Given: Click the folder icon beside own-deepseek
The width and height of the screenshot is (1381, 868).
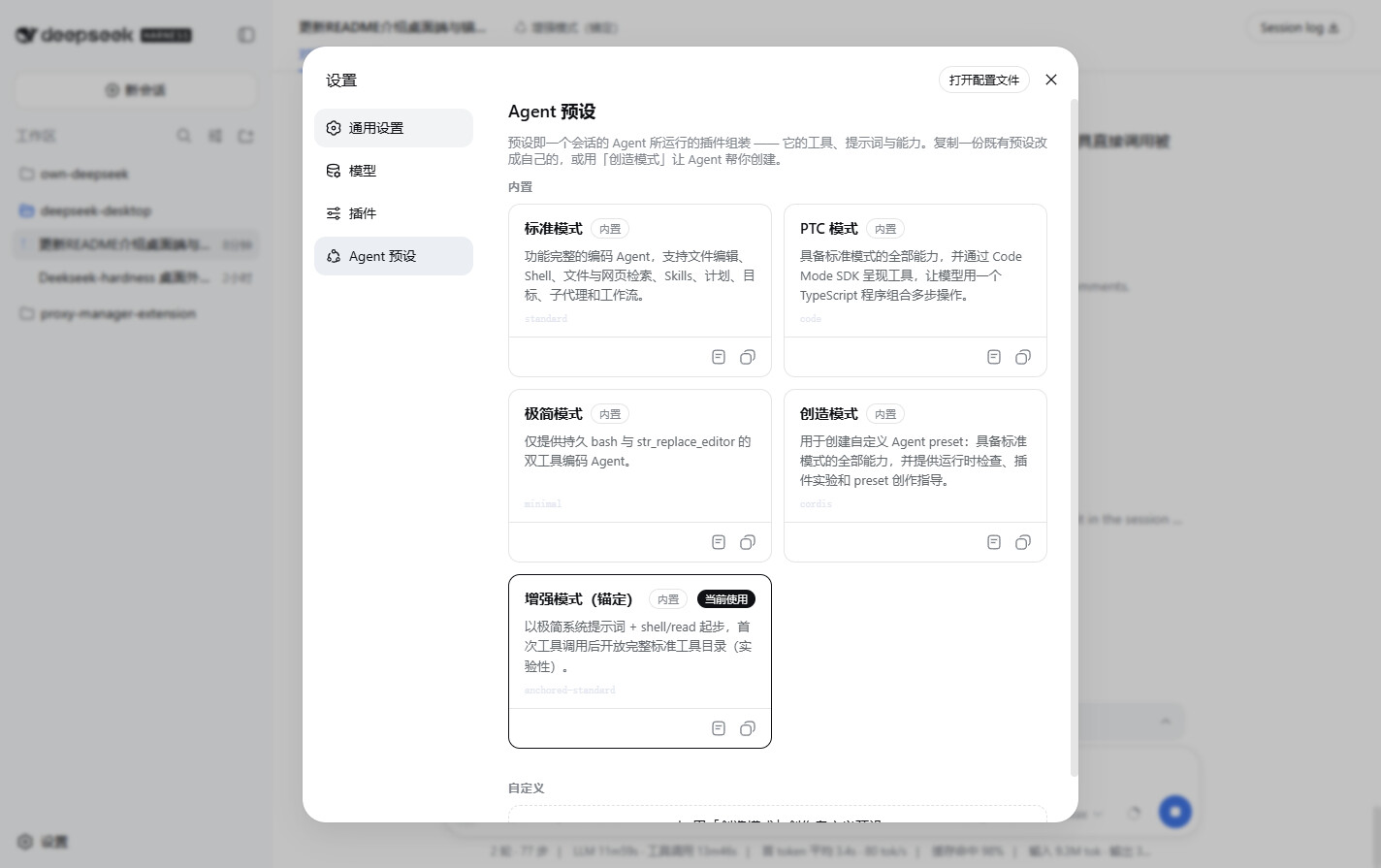Looking at the screenshot, I should tap(27, 174).
